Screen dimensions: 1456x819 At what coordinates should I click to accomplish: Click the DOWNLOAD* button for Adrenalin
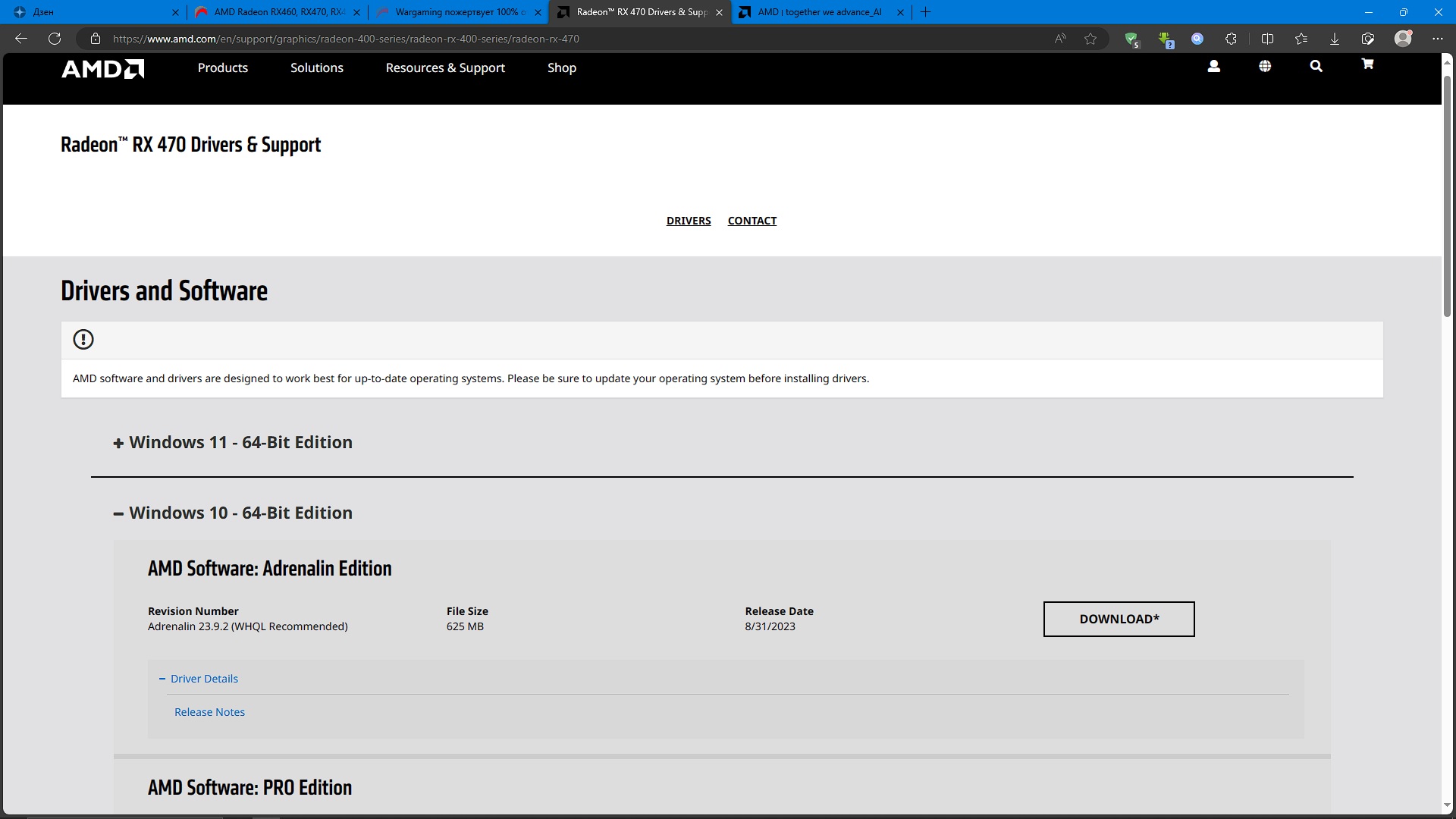pos(1119,619)
